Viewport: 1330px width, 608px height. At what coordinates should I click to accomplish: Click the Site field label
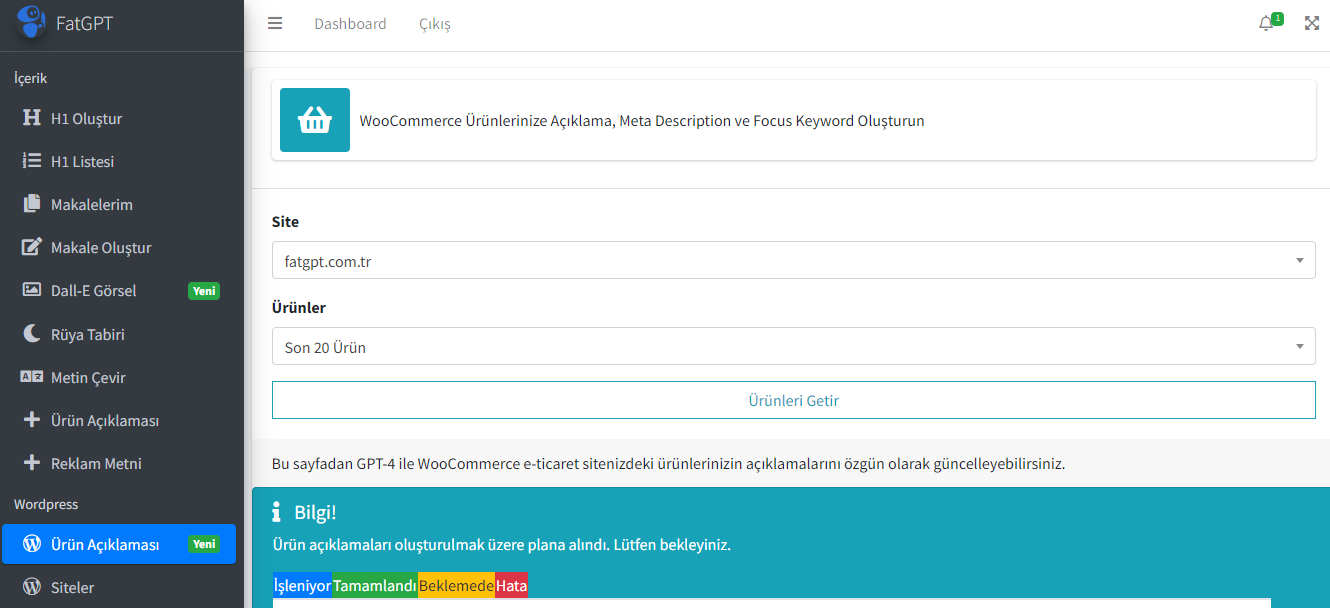285,222
